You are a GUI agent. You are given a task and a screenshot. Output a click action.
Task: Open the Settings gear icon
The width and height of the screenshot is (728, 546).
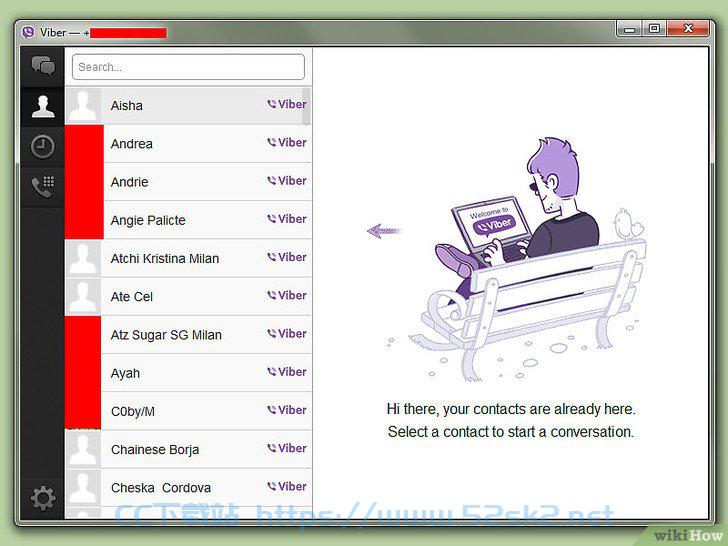click(x=43, y=499)
